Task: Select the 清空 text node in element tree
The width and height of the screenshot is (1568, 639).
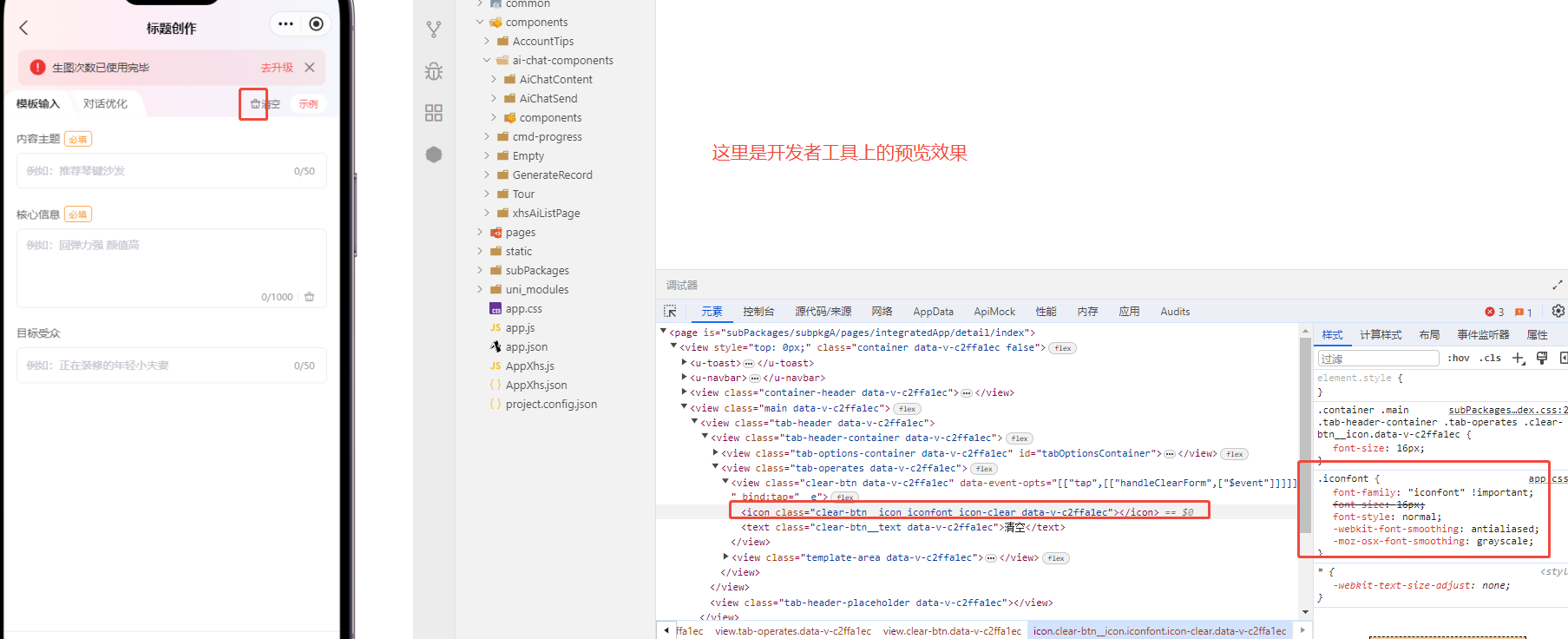Action: (x=902, y=527)
